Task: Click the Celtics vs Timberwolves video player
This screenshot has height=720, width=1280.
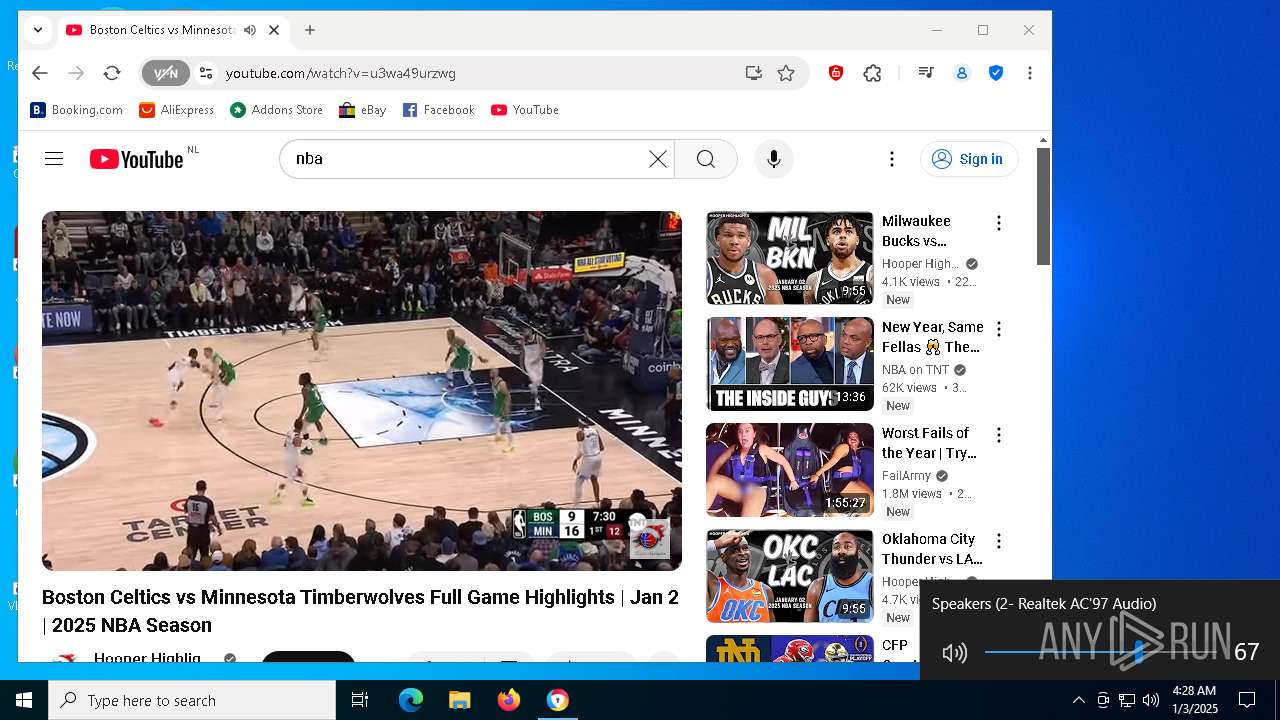Action: [x=362, y=391]
